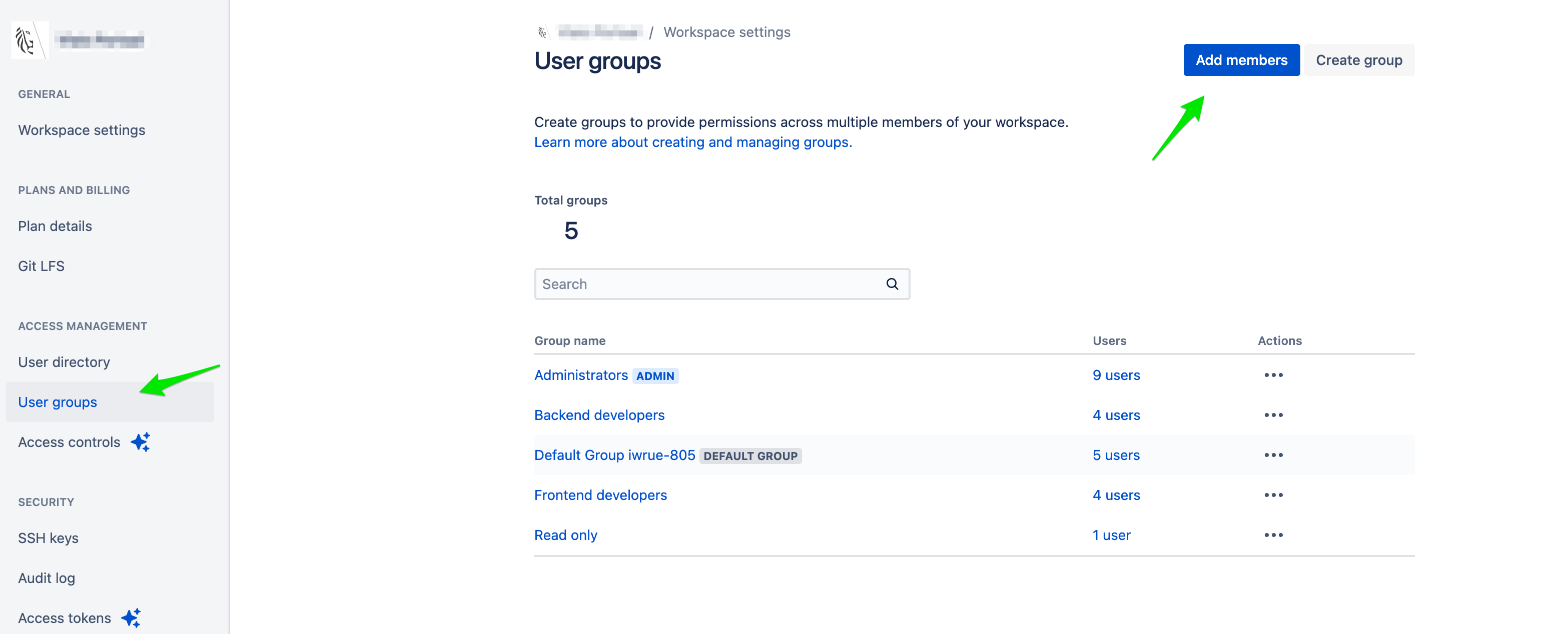The width and height of the screenshot is (1568, 634).
Task: Open actions menu for Backend developers
Action: click(1273, 415)
